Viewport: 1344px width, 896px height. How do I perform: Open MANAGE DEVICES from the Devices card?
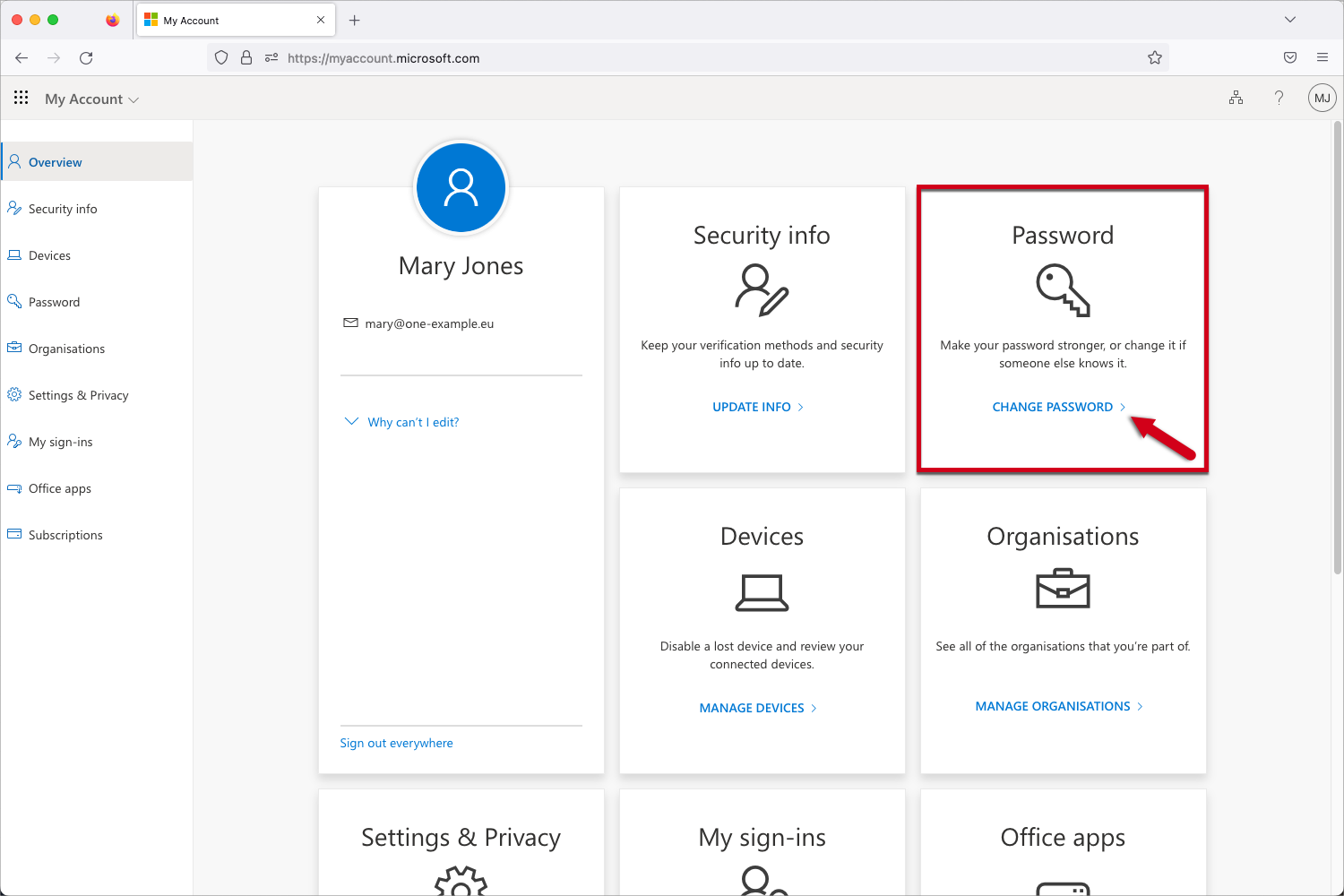[x=753, y=707]
